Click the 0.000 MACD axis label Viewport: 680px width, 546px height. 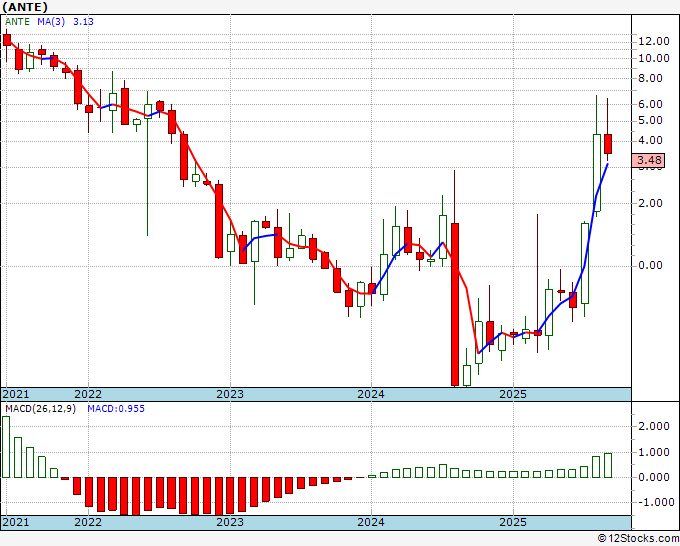pyautogui.click(x=654, y=477)
